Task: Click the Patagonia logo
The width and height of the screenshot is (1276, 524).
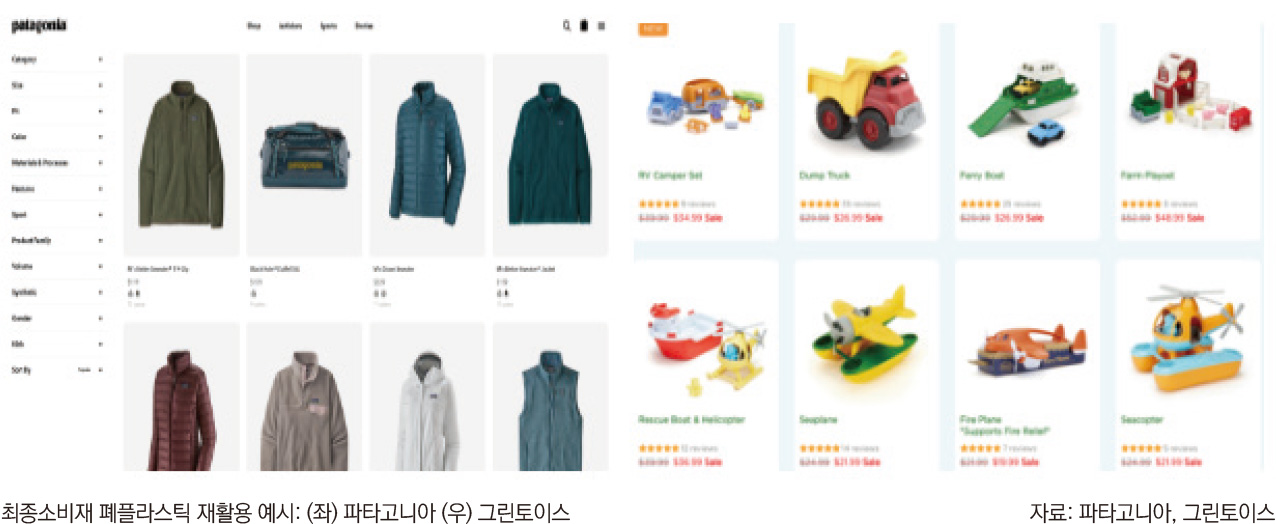Action: (x=38, y=26)
